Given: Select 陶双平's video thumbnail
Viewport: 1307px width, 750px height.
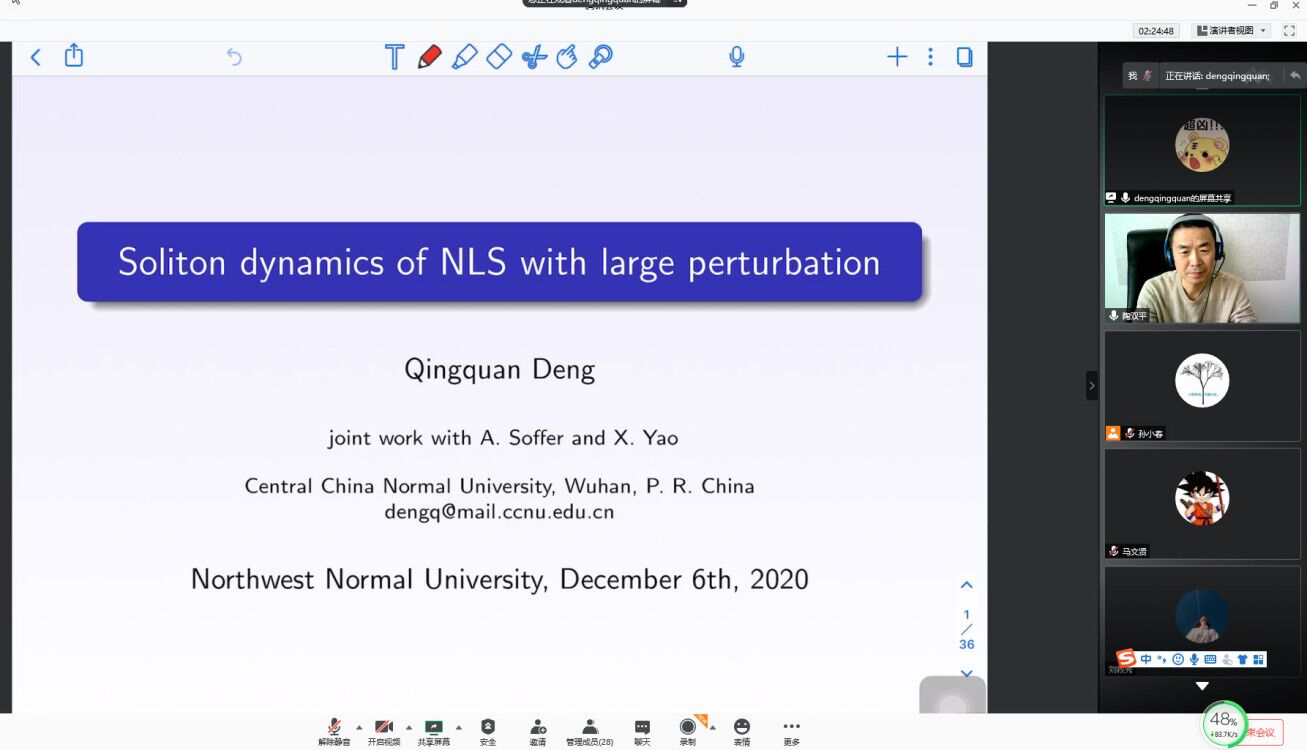Looking at the screenshot, I should [1202, 267].
